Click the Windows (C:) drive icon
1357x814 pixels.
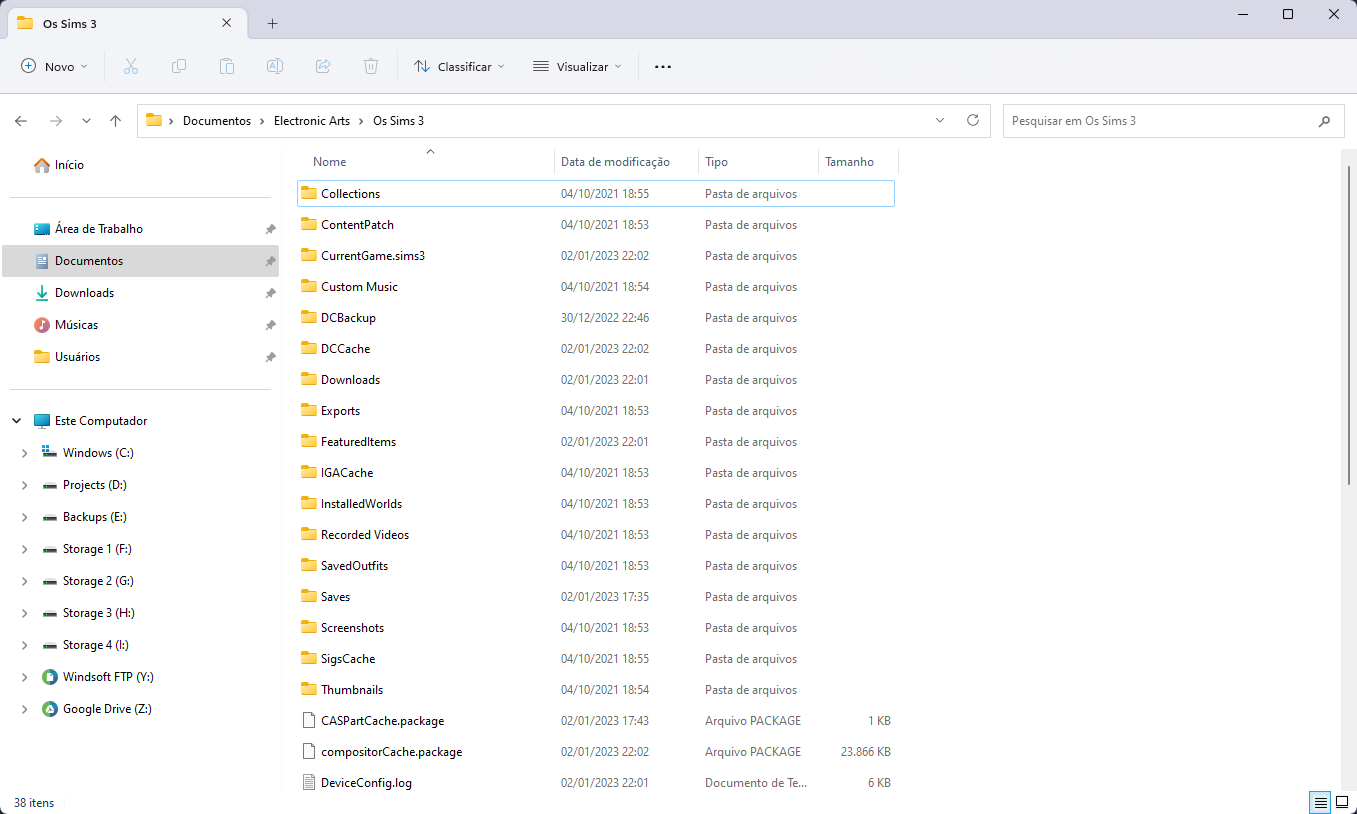click(x=50, y=453)
